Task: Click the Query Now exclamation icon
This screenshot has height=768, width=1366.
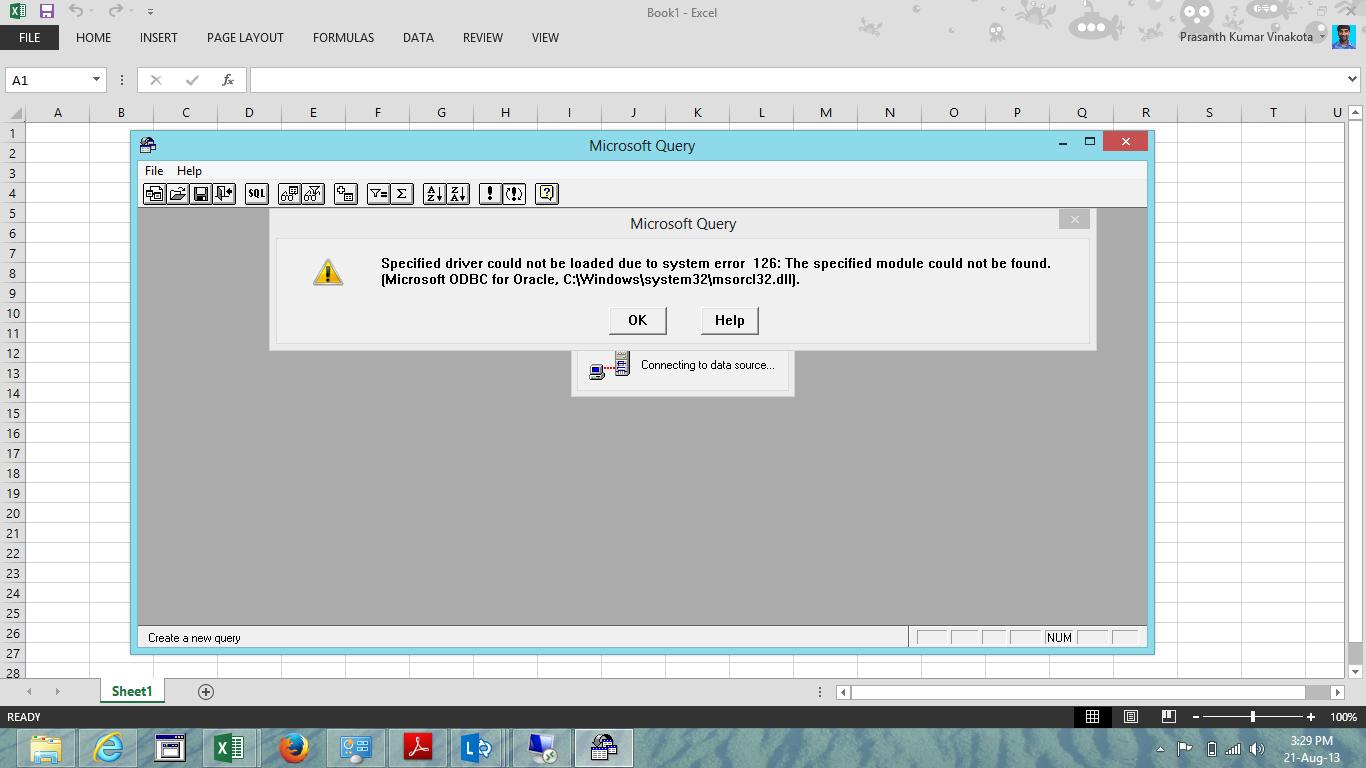Action: click(x=490, y=194)
